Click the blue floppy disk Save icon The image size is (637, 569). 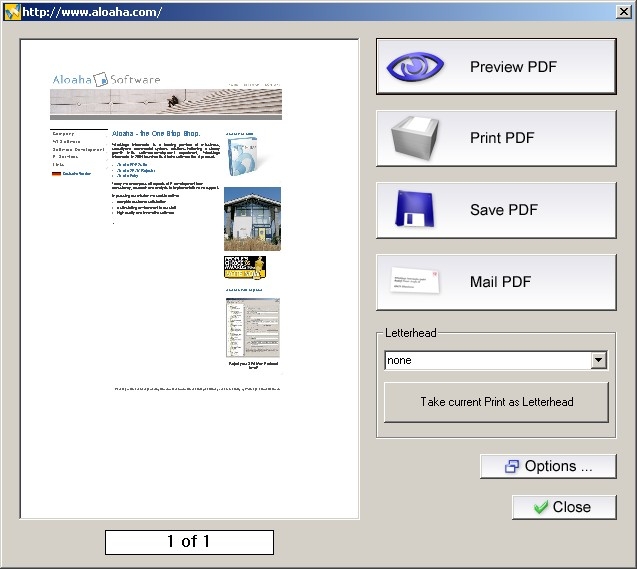[415, 210]
